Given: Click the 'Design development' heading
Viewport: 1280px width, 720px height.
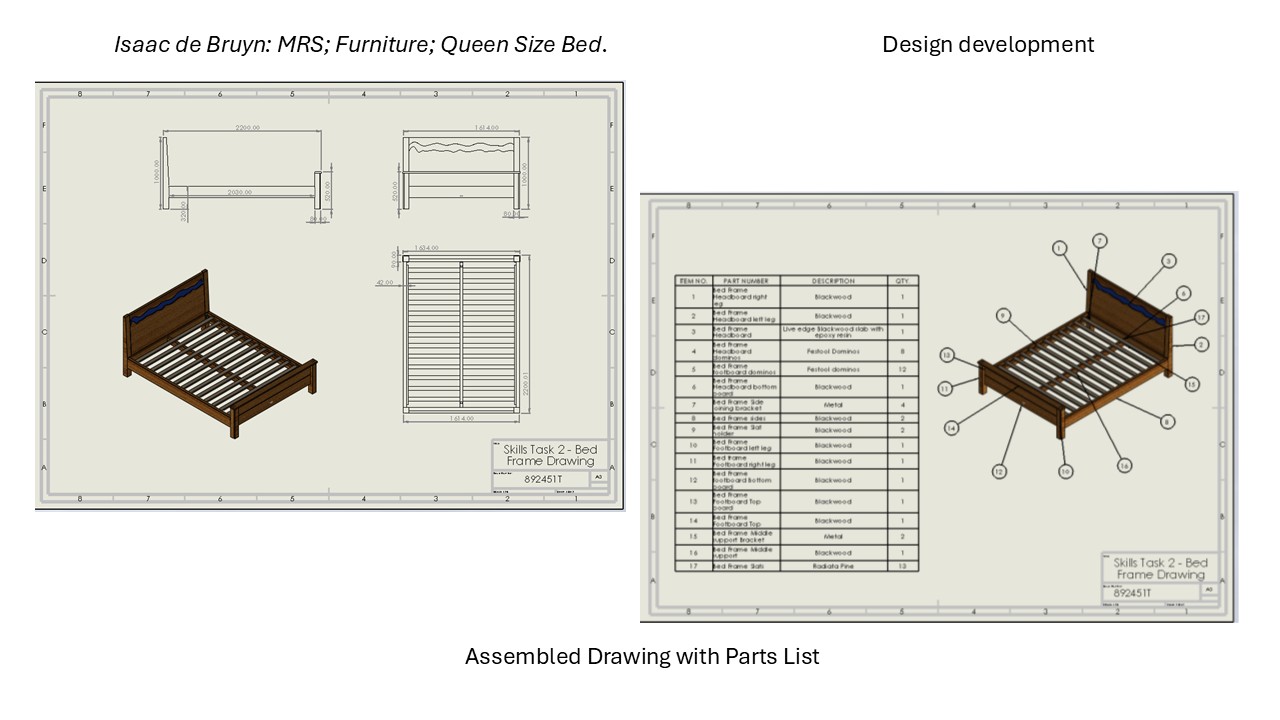Looking at the screenshot, I should [x=987, y=44].
